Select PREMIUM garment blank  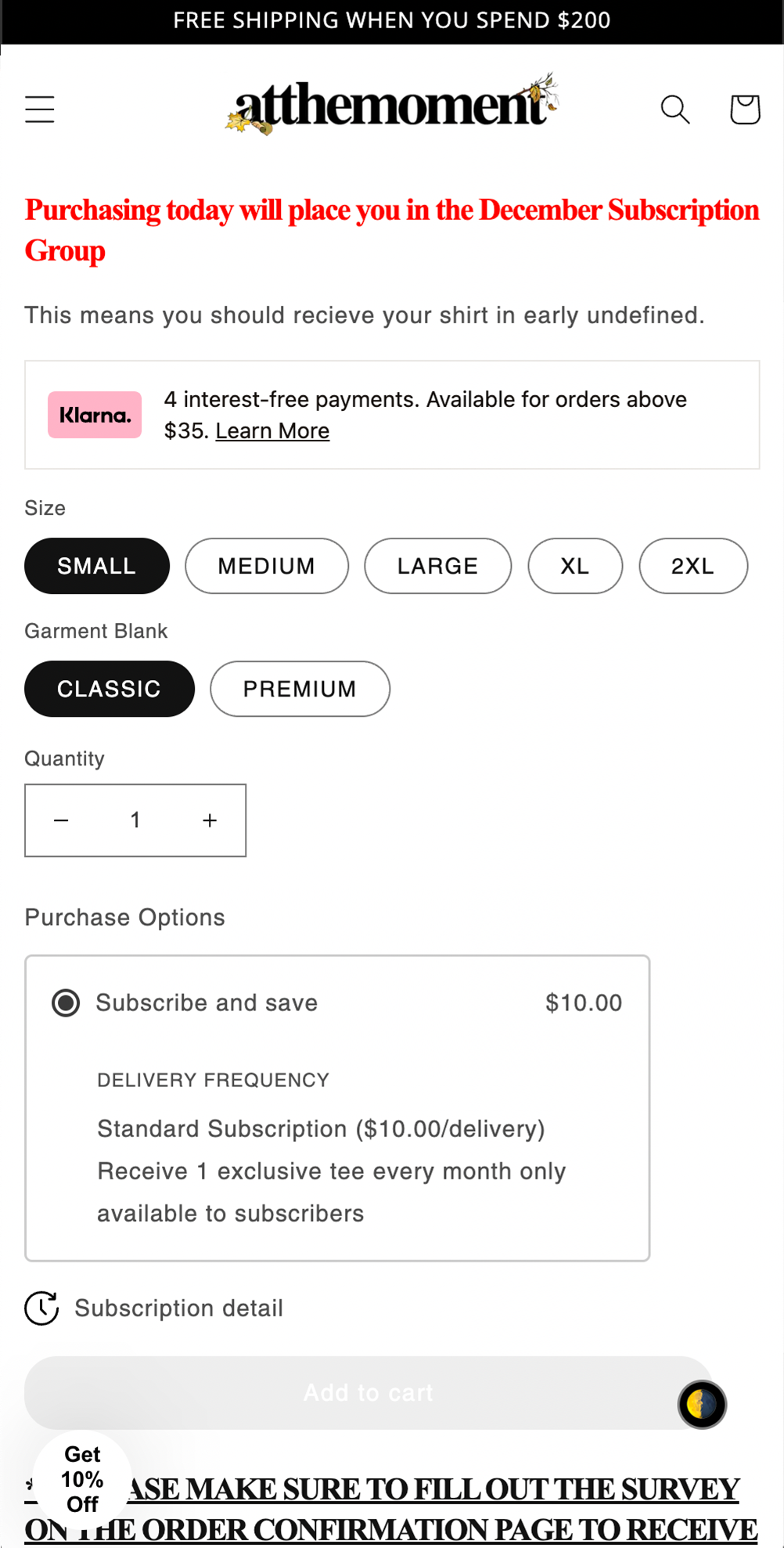[300, 689]
